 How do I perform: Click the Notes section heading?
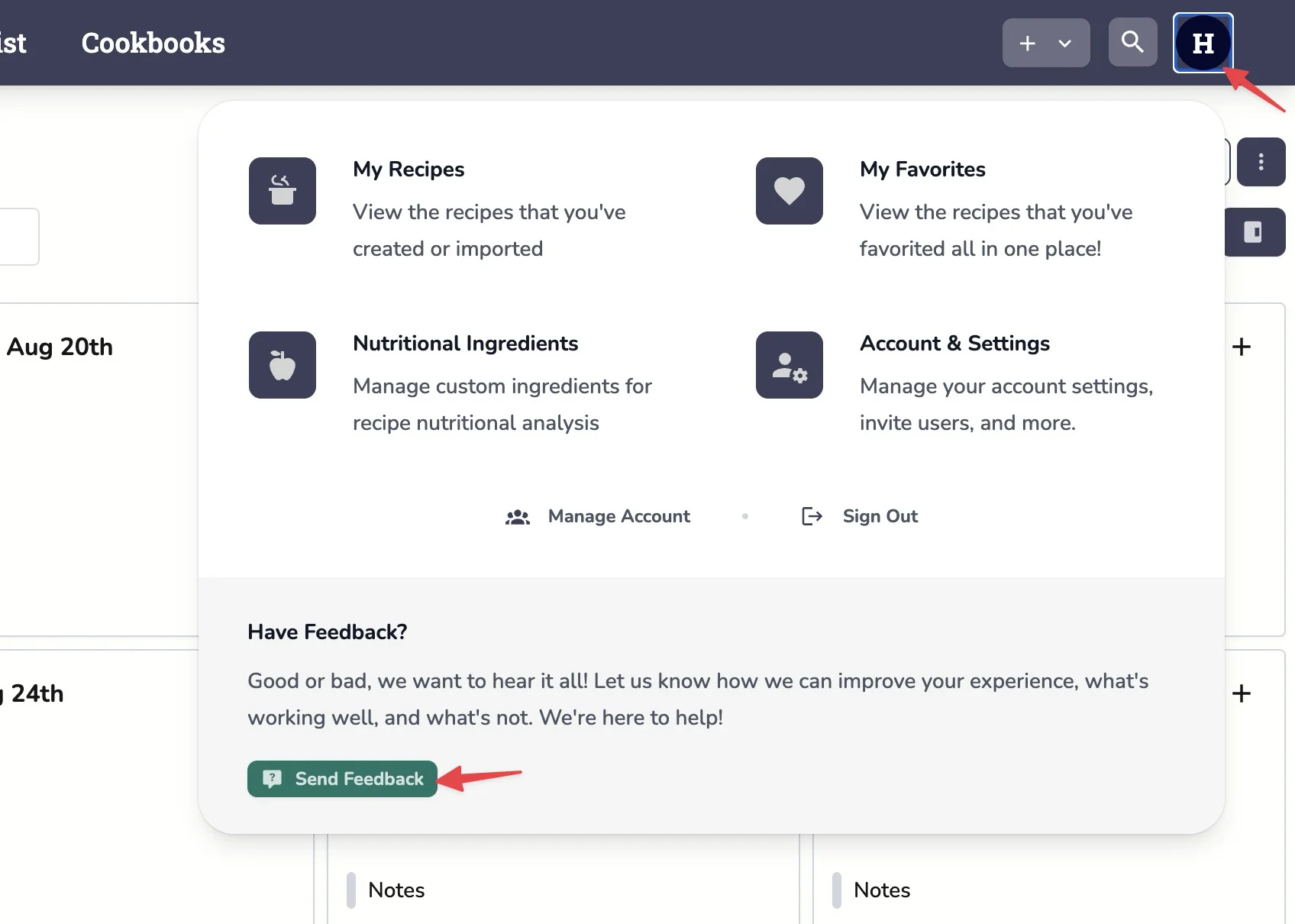[x=396, y=890]
